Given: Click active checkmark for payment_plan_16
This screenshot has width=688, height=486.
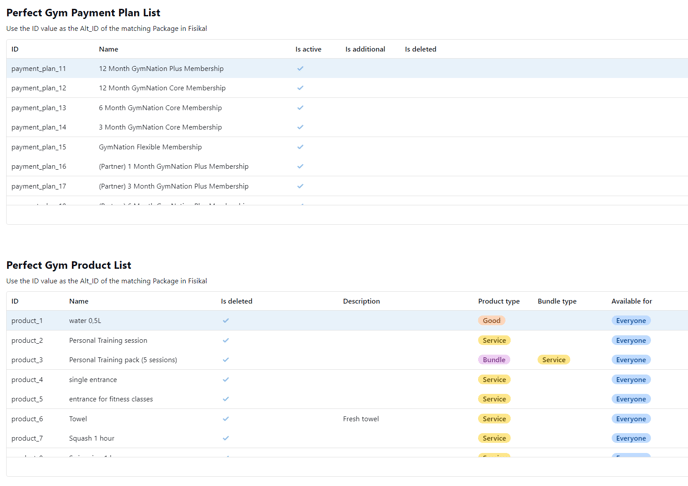Looking at the screenshot, I should point(300,166).
